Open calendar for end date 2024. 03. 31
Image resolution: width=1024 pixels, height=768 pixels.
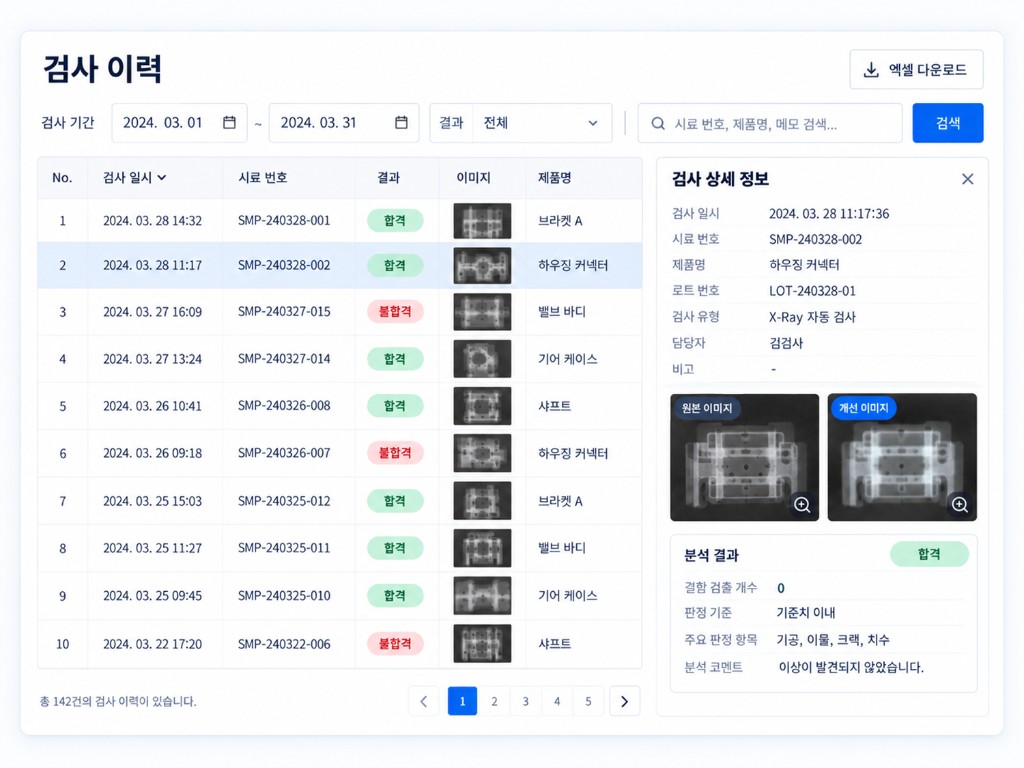[402, 123]
